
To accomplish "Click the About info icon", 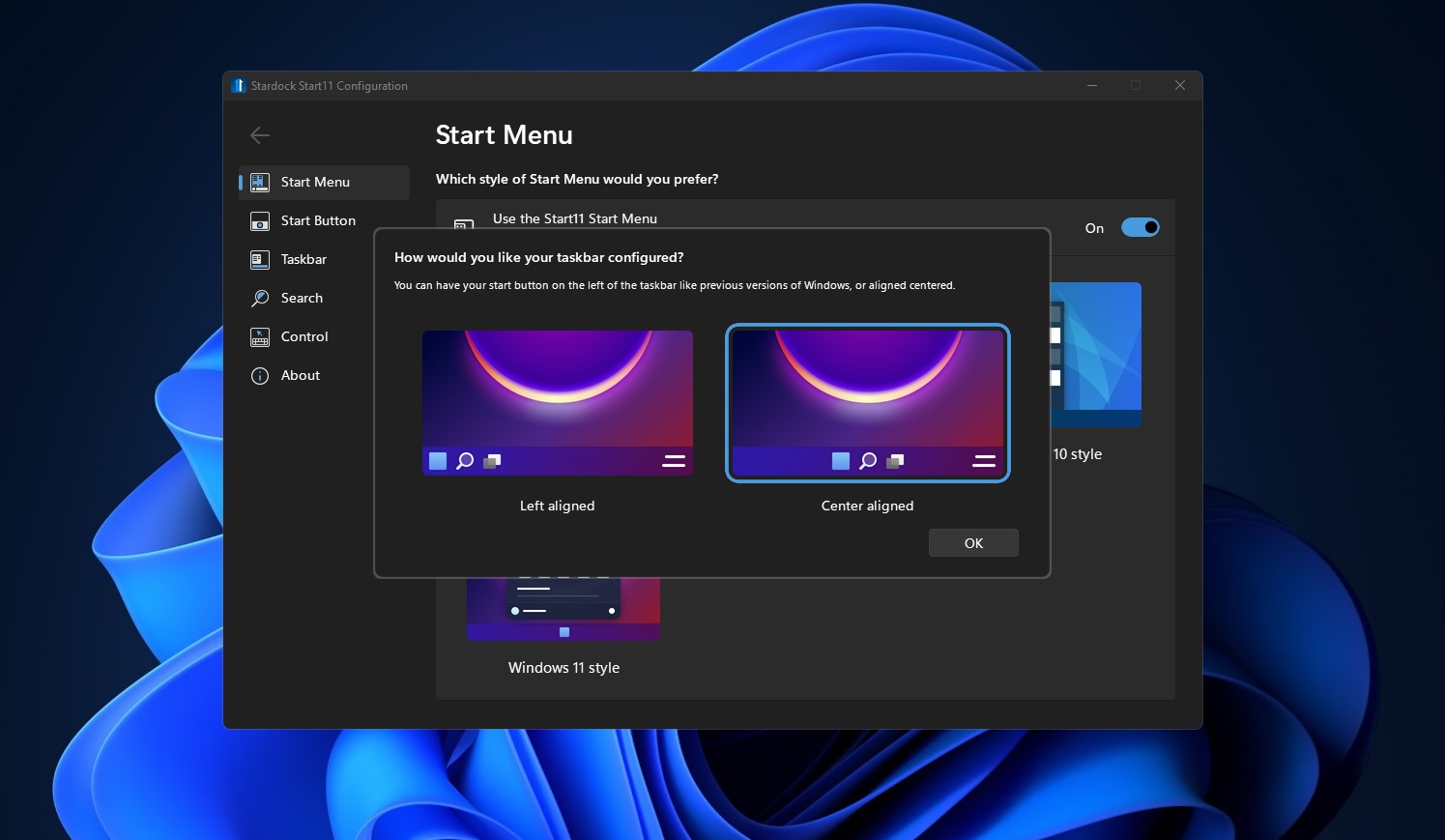I will pos(258,375).
